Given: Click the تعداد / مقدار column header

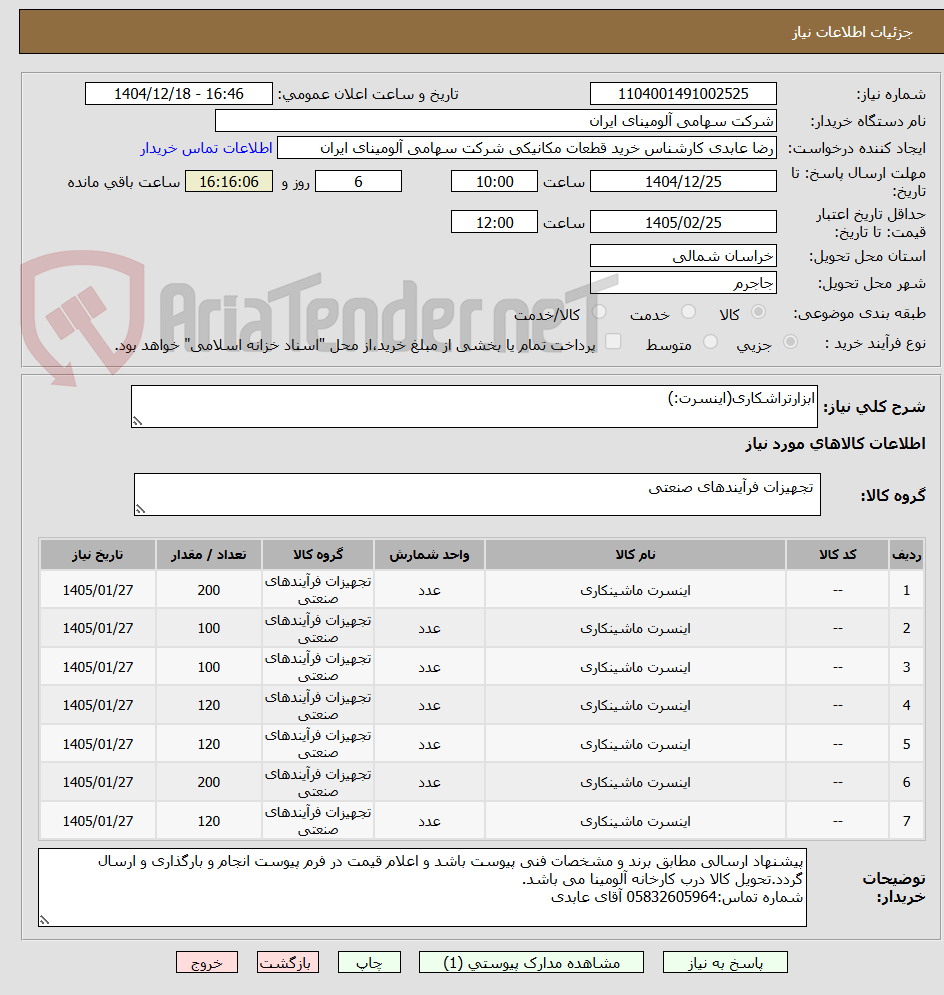Looking at the screenshot, I should point(209,555).
